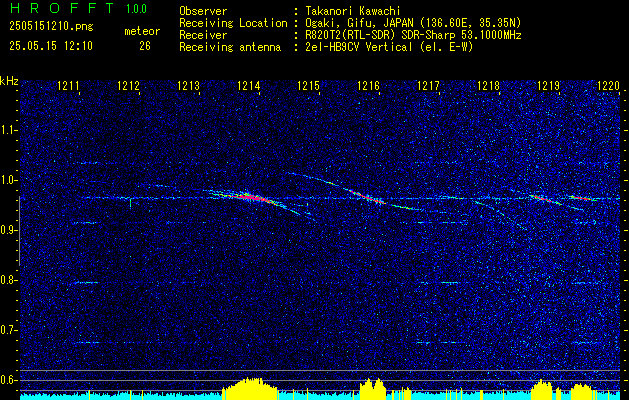Click the 1213 time marker
This screenshot has height=400, width=629.
click(x=188, y=85)
